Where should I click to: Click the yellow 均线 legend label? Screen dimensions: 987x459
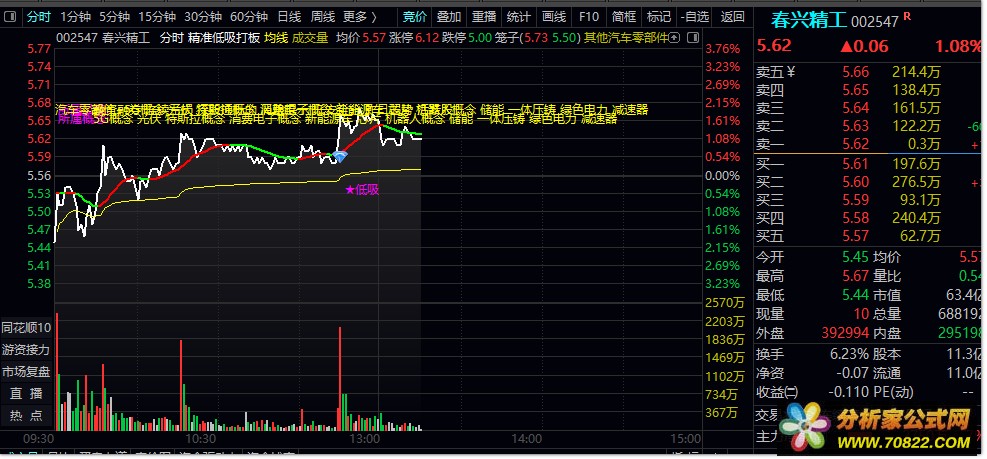(x=276, y=38)
